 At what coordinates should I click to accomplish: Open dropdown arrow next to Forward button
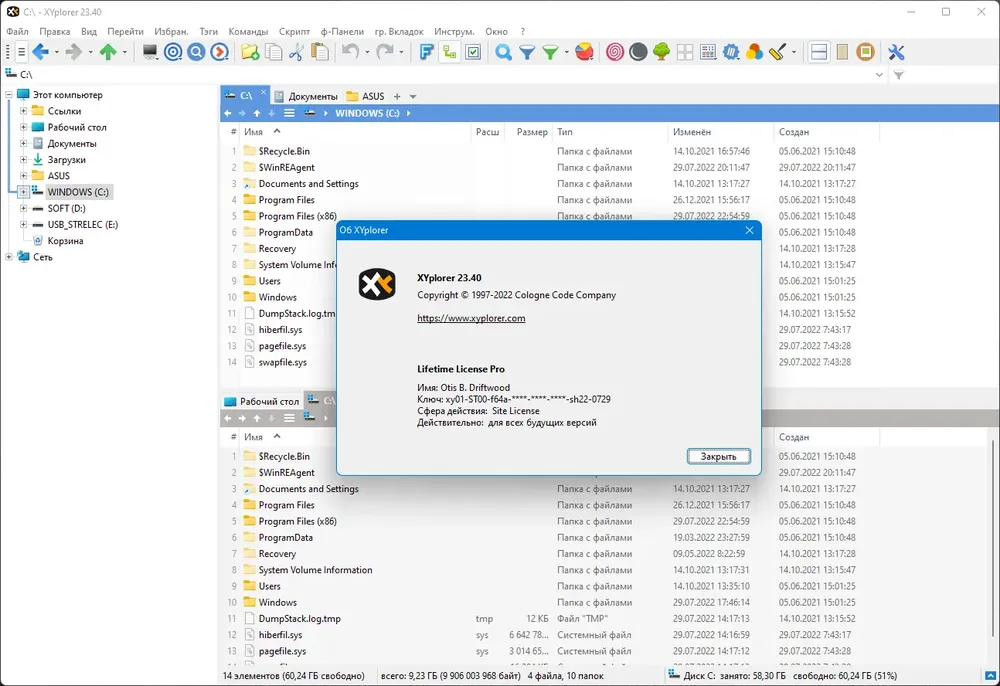tap(90, 52)
